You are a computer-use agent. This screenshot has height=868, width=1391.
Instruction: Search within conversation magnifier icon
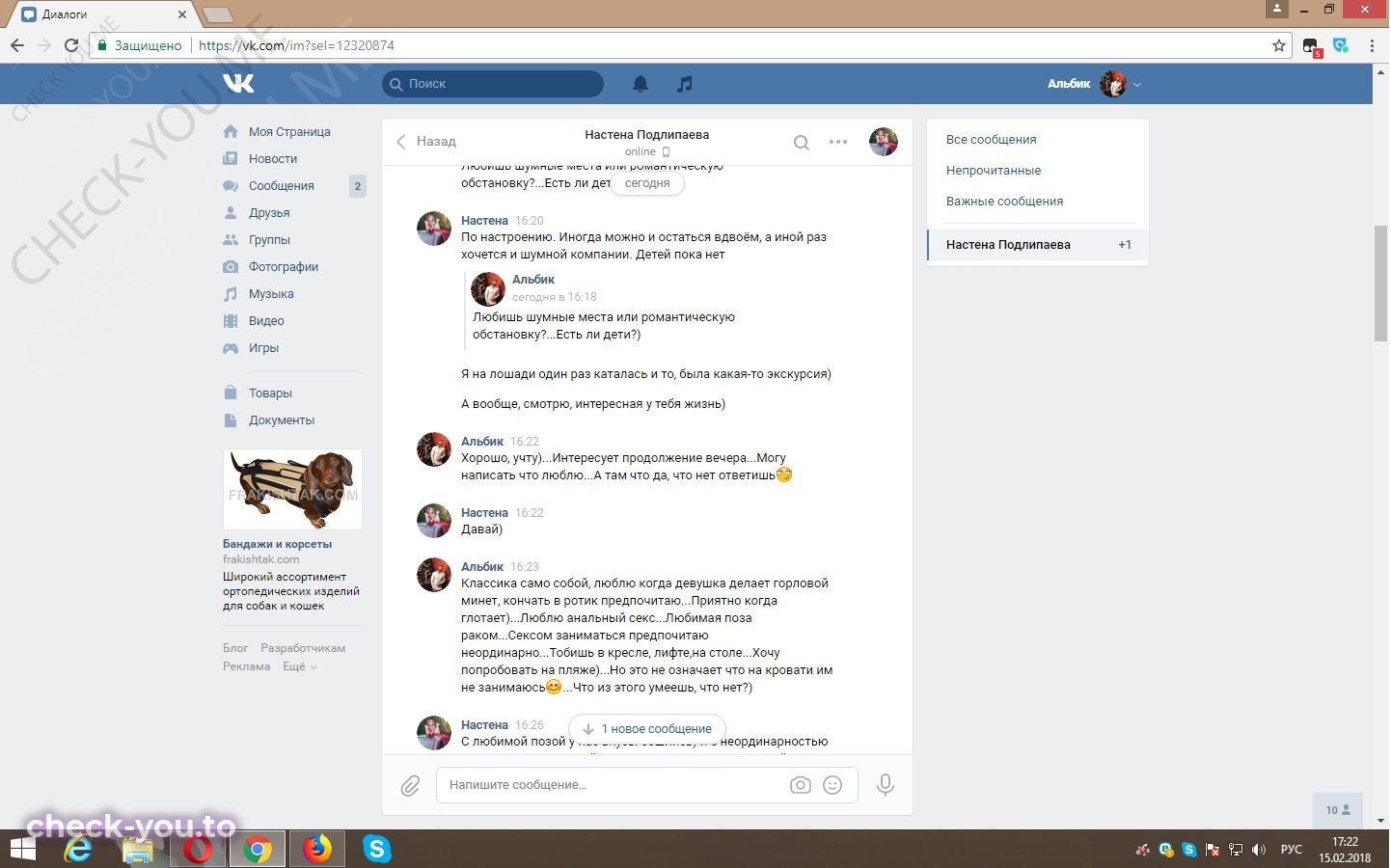click(801, 143)
